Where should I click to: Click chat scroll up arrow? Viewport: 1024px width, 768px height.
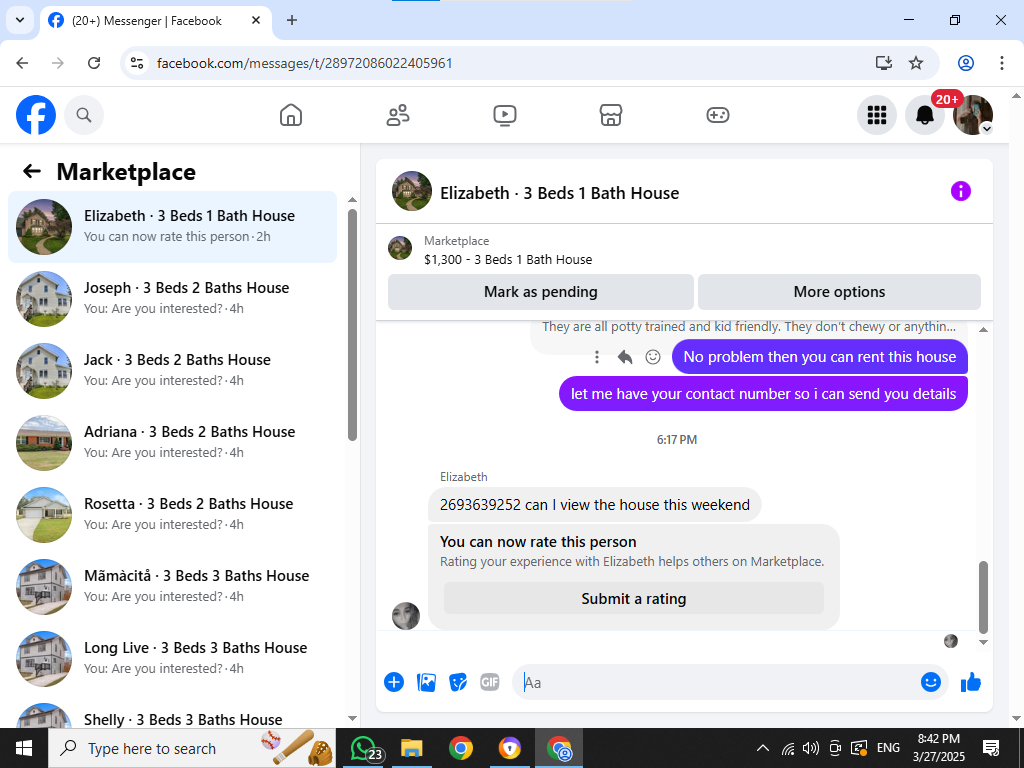point(984,330)
